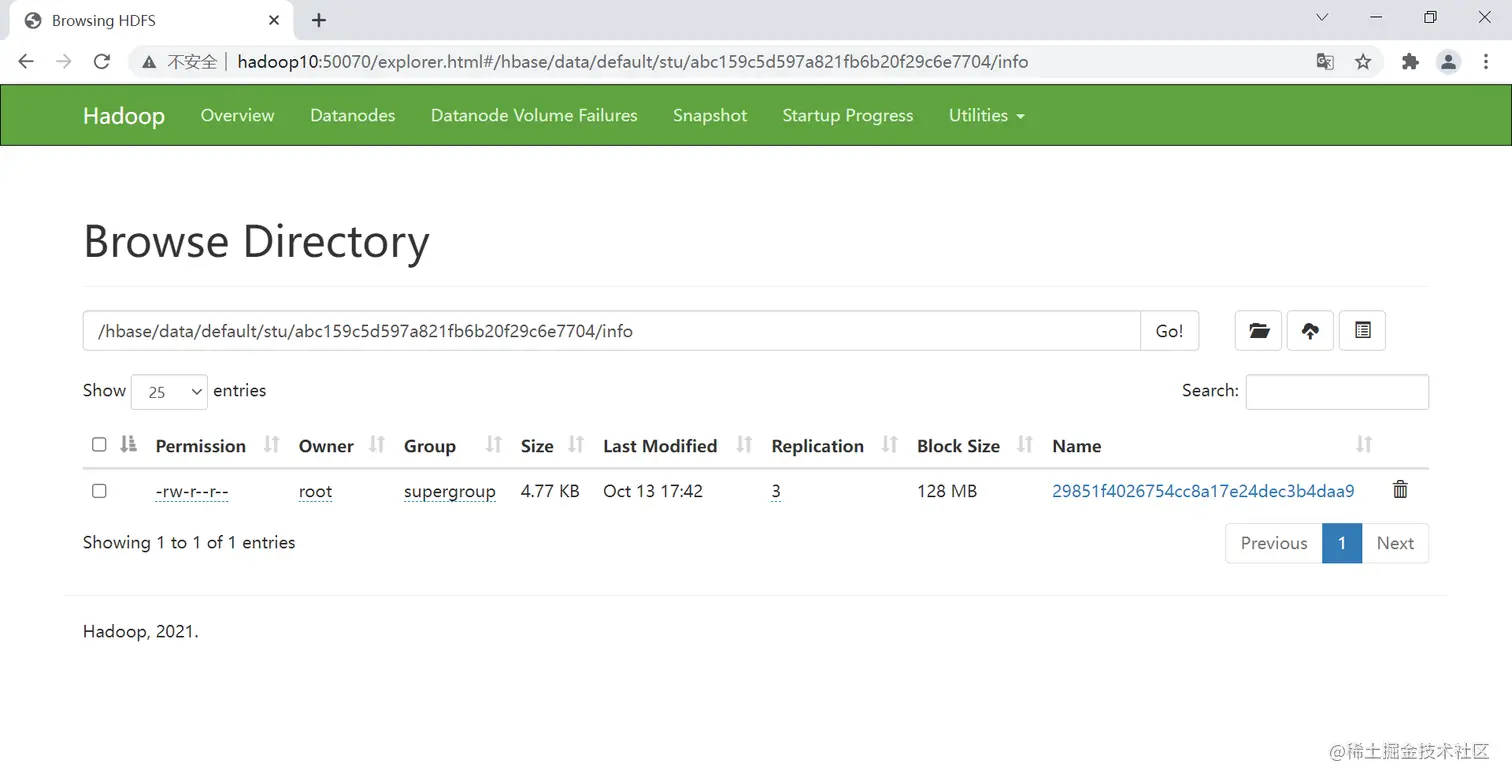
Task: Click Showing 1 to 1 of 1 entries
Action: tap(189, 542)
